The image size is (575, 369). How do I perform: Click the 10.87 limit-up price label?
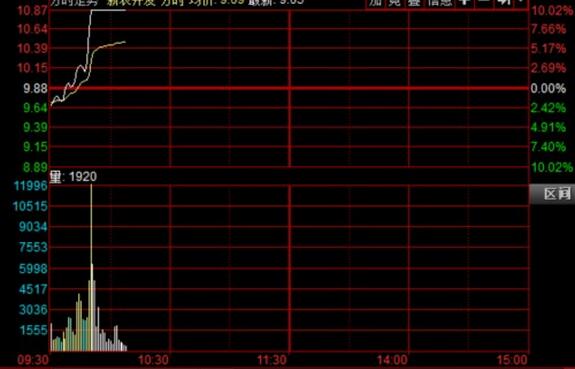pyautogui.click(x=33, y=10)
